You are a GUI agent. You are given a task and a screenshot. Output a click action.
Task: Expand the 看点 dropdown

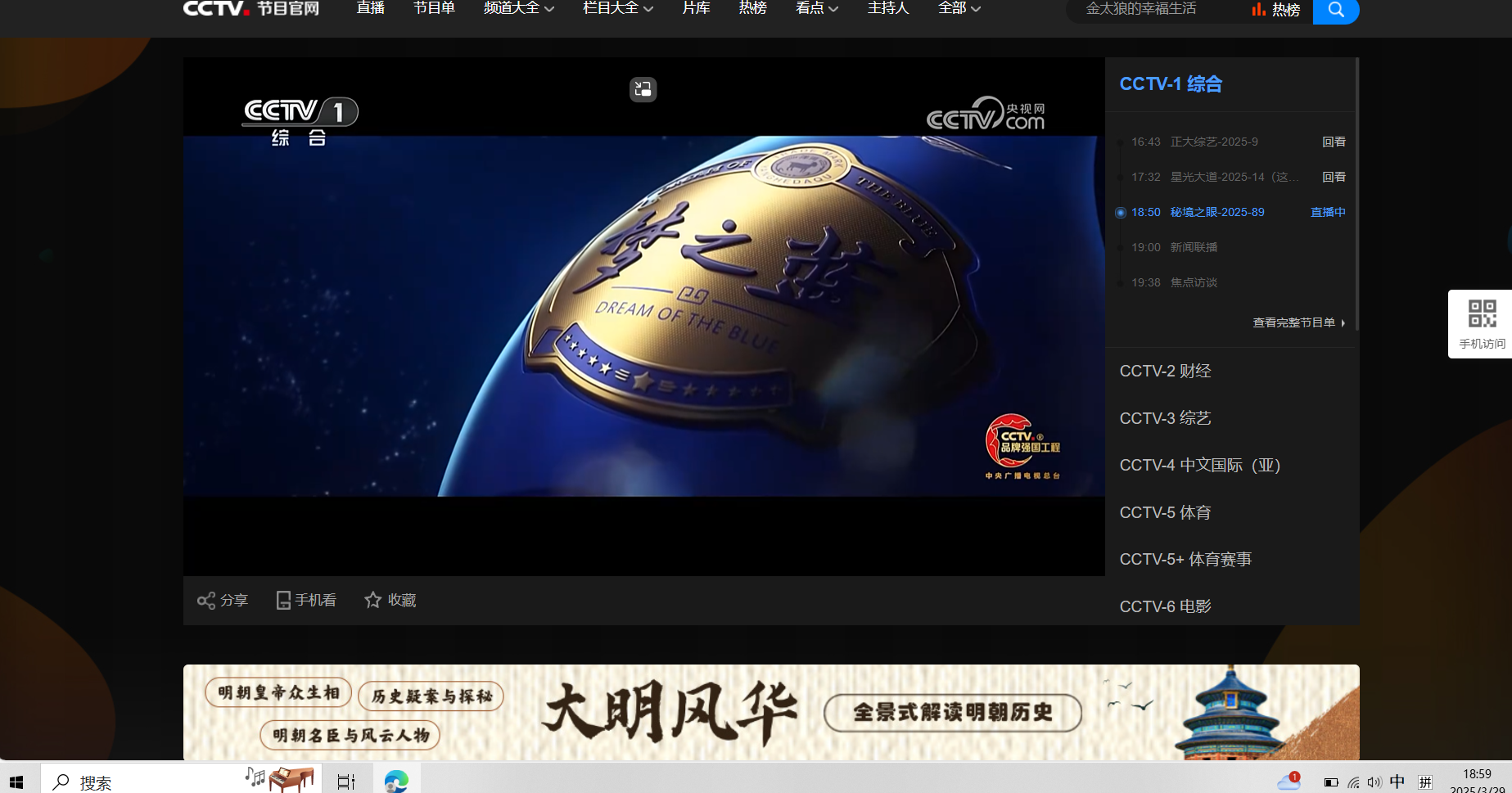point(816,8)
